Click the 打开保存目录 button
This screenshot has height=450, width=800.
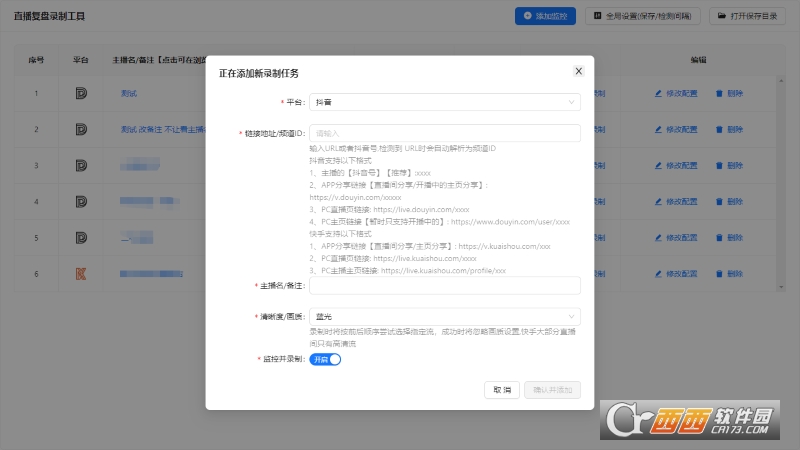(747, 16)
